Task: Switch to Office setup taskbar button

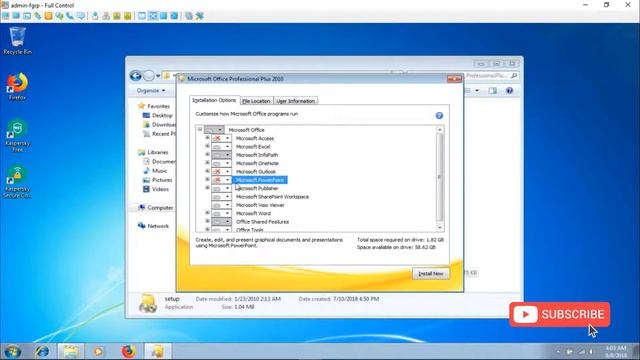Action: pos(158,351)
